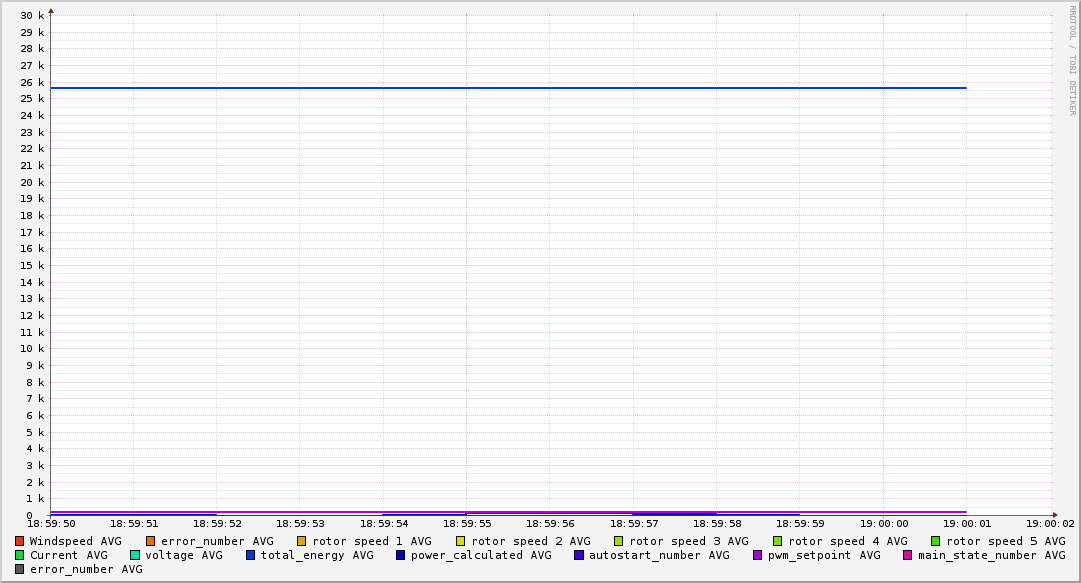Select the autostart_number AVG legend text
This screenshot has height=583, width=1081.
[659, 555]
